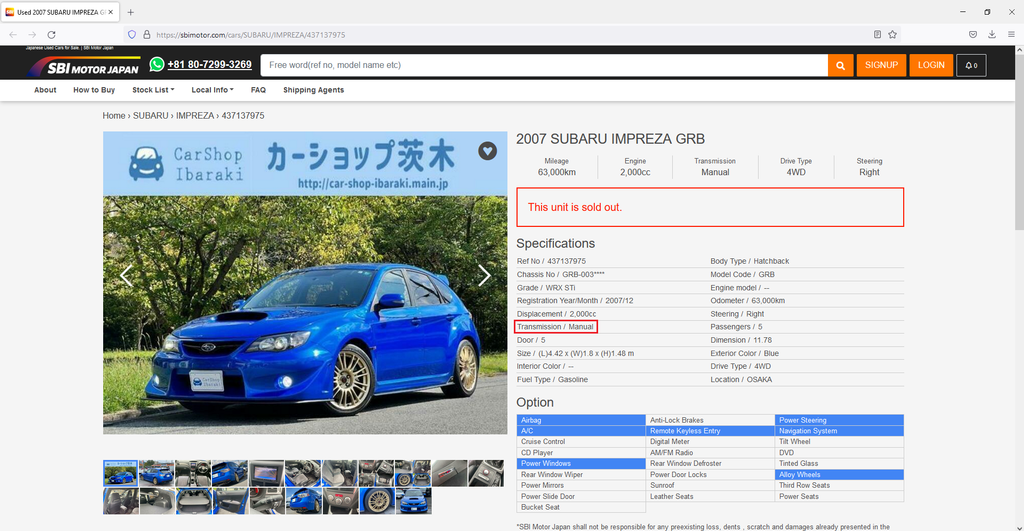Click the main blue Impreza photo

(305, 315)
